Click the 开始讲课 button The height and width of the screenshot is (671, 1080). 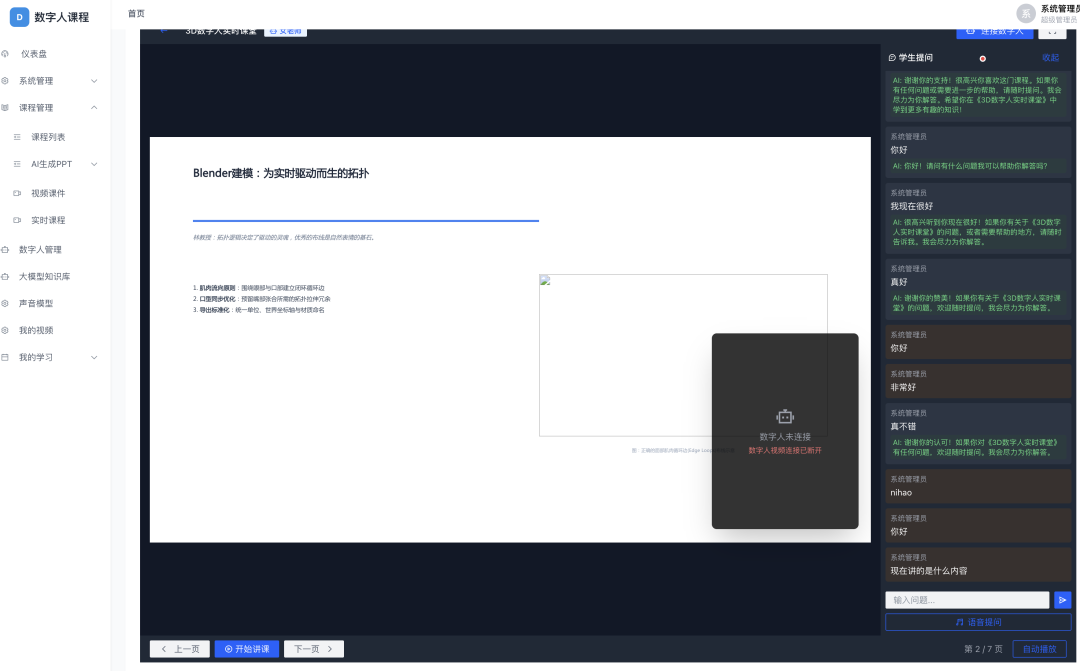click(247, 649)
